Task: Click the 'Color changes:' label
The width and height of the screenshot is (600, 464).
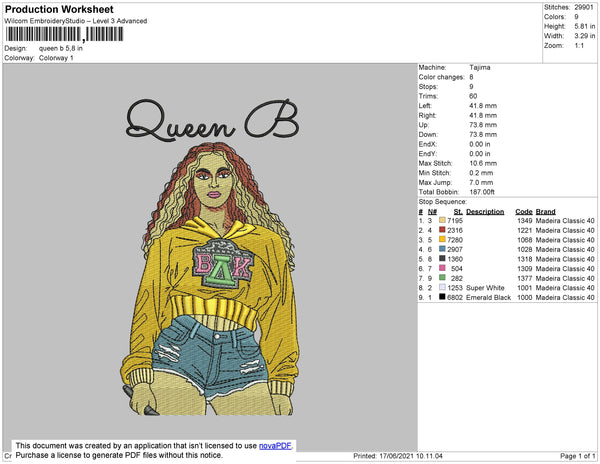Action: pyautogui.click(x=441, y=77)
